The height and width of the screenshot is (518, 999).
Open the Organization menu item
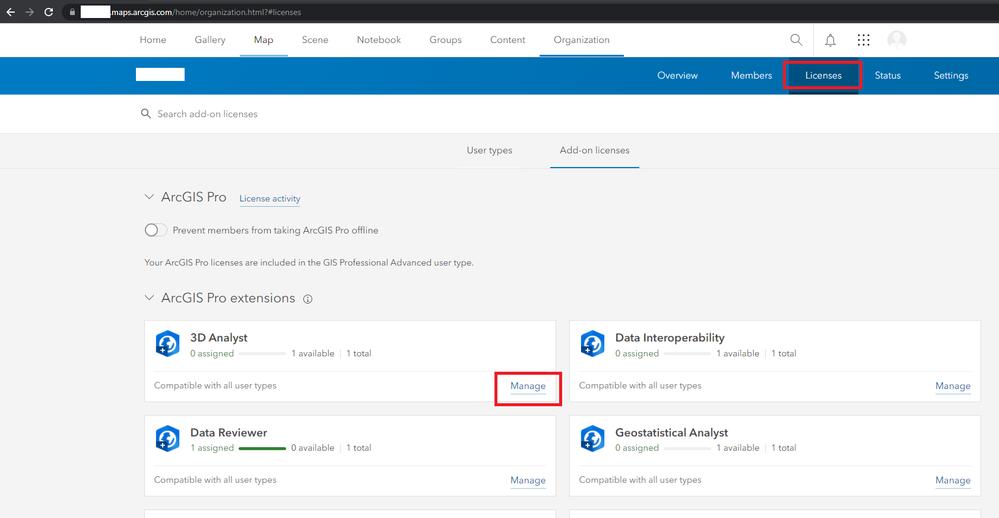click(x=582, y=40)
